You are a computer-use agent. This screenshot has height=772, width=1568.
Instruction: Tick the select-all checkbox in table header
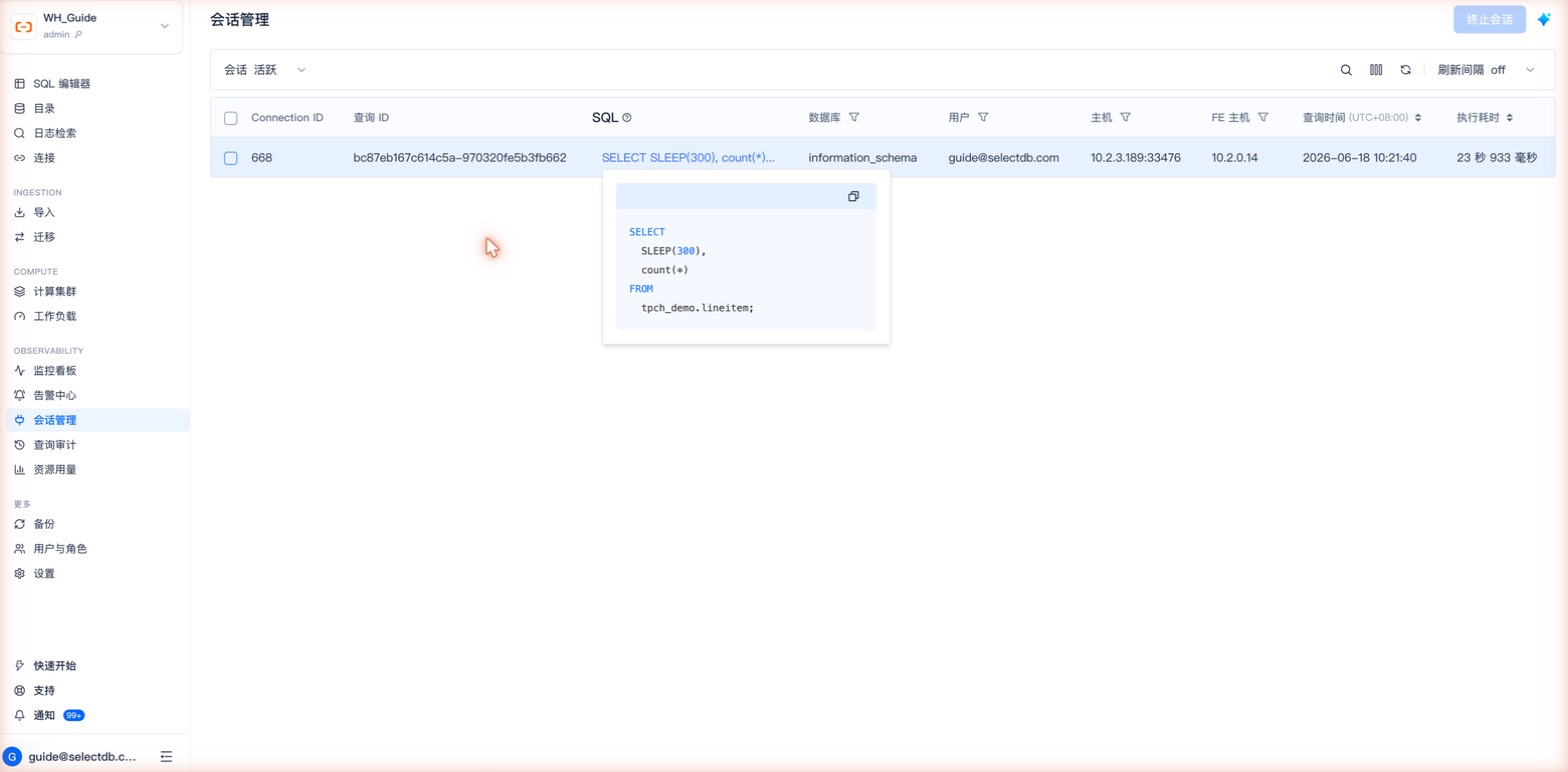point(231,118)
